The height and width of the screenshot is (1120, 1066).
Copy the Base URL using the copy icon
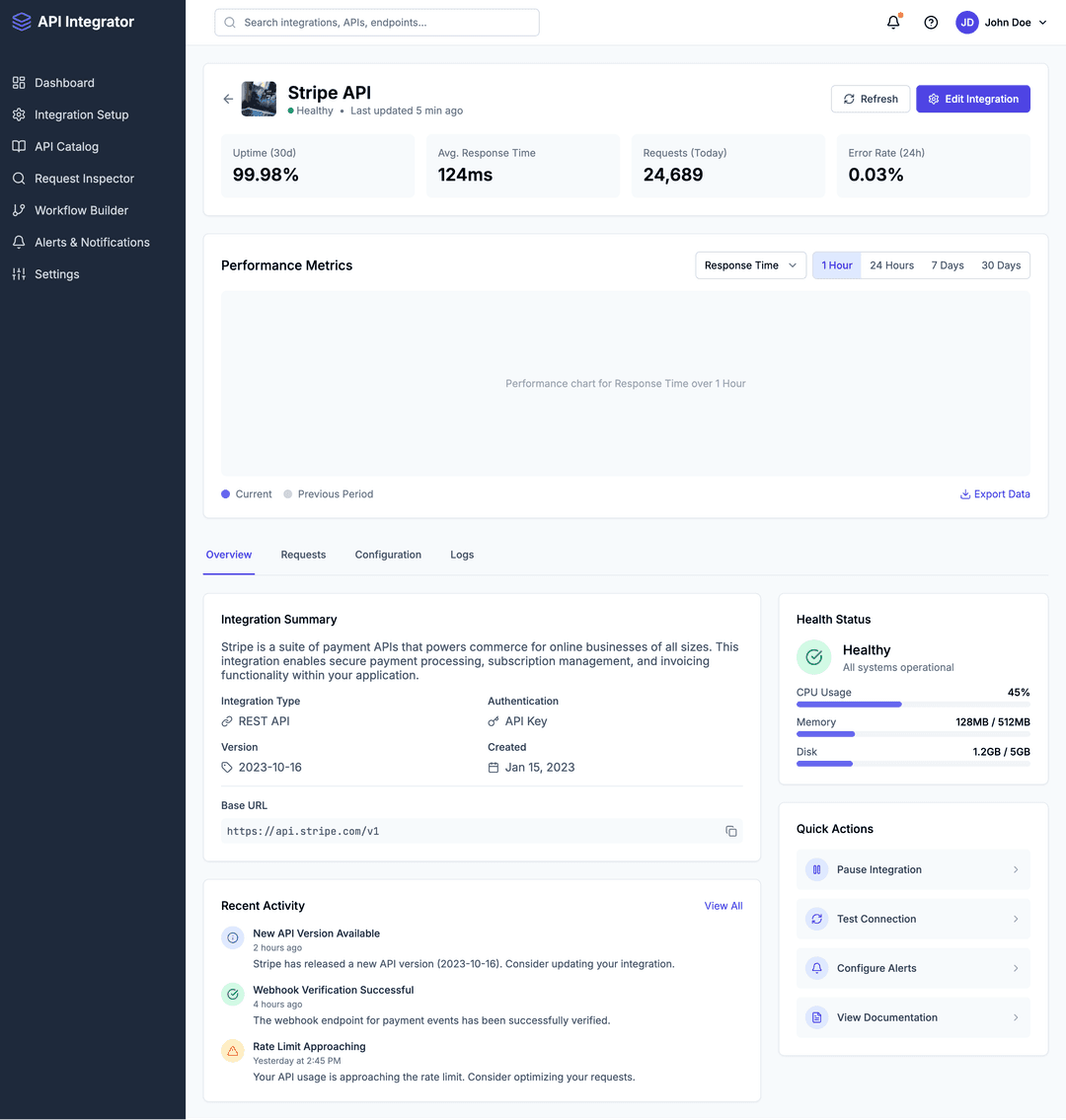click(731, 831)
